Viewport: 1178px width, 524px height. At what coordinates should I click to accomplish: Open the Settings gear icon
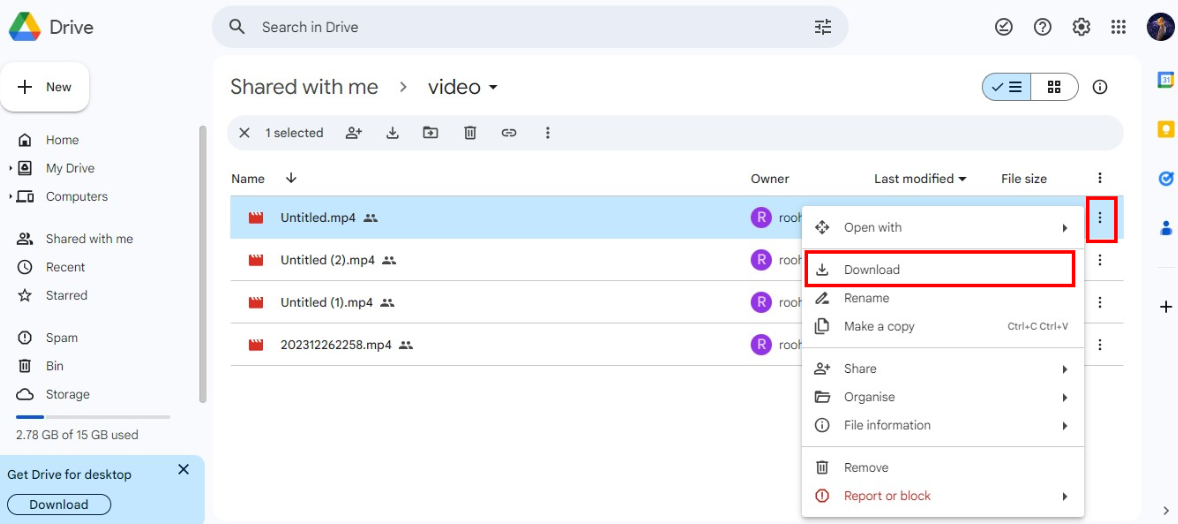pos(1081,27)
